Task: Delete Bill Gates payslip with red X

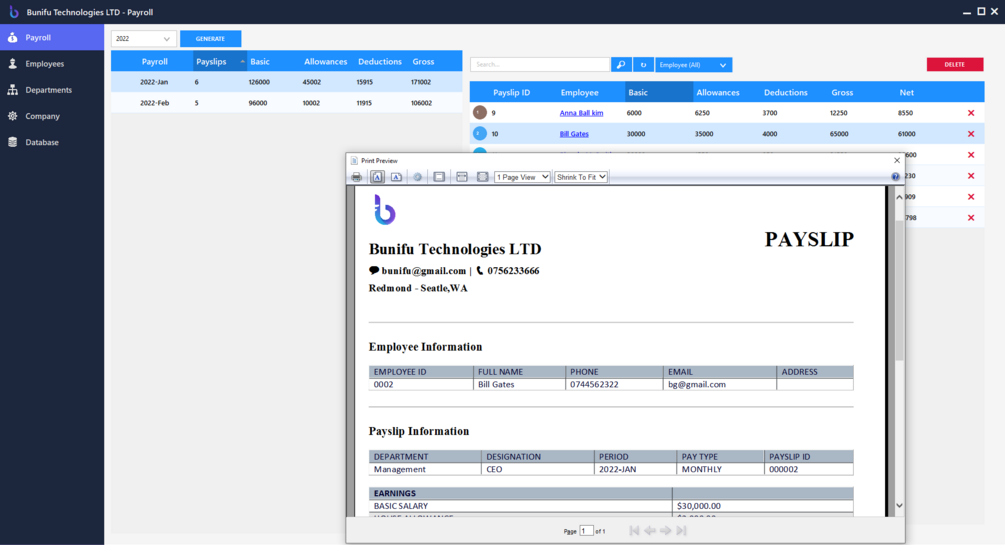Action: [x=971, y=134]
